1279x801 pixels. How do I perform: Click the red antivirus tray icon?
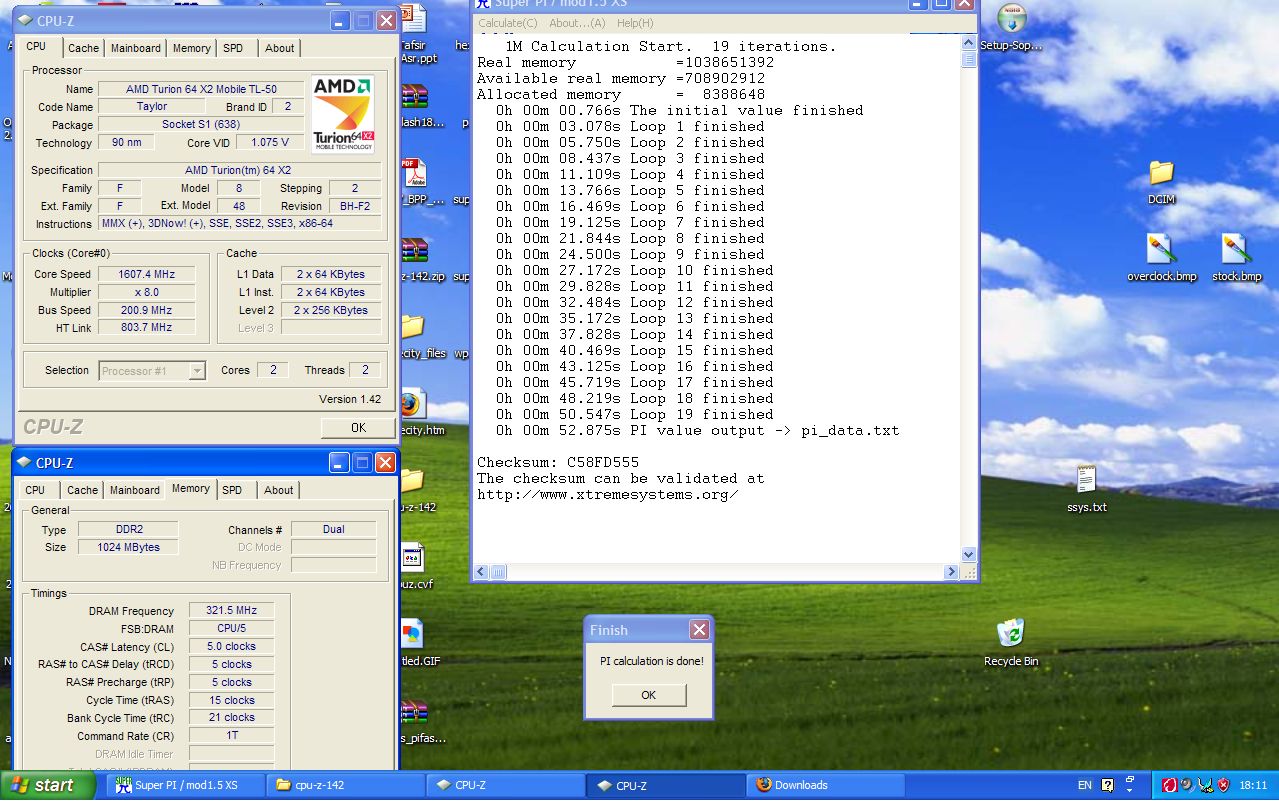[1168, 786]
